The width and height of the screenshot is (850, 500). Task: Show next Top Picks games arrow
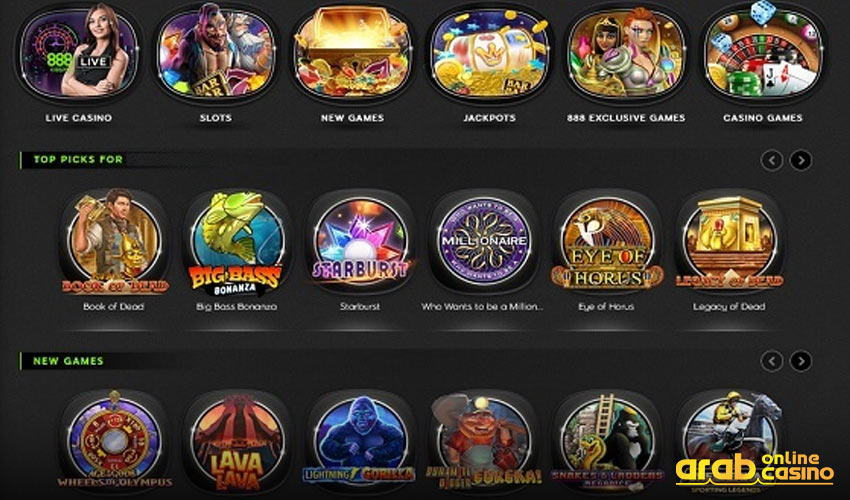(x=801, y=160)
